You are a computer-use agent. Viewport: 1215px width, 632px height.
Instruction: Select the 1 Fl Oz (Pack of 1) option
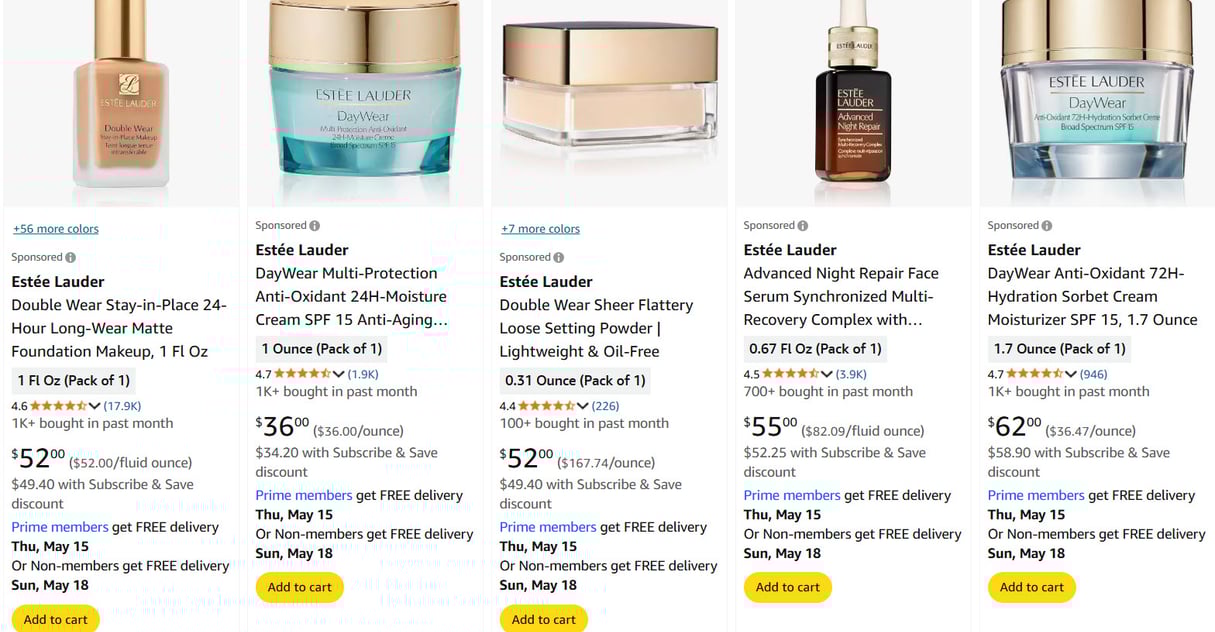[x=74, y=380]
